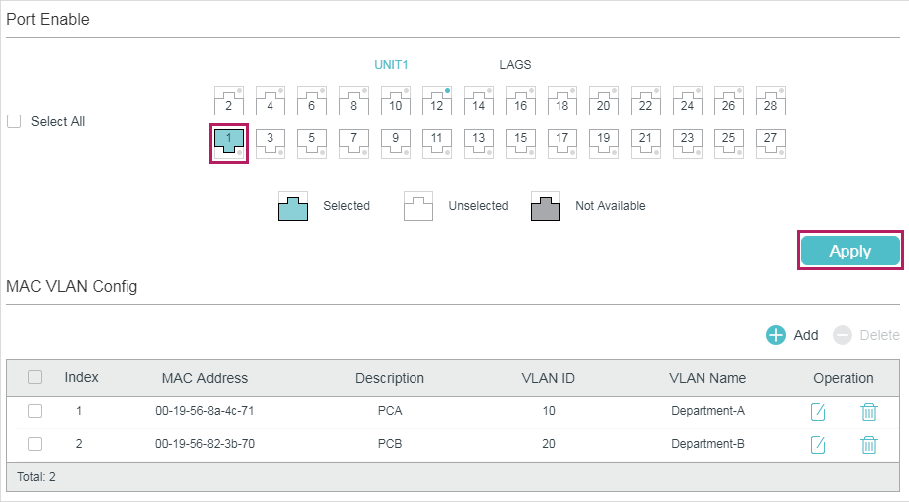Check the row for index 2
The height and width of the screenshot is (502, 909).
click(x=35, y=443)
